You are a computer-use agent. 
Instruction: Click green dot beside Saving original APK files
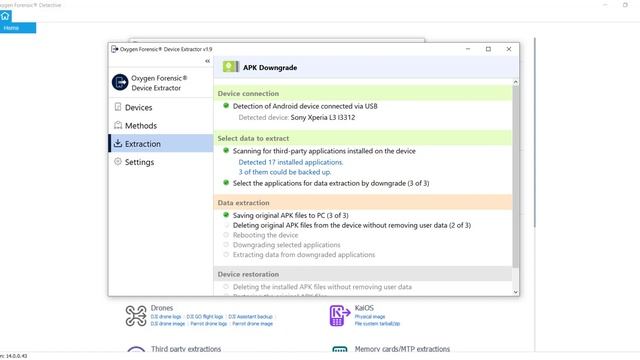(x=226, y=215)
